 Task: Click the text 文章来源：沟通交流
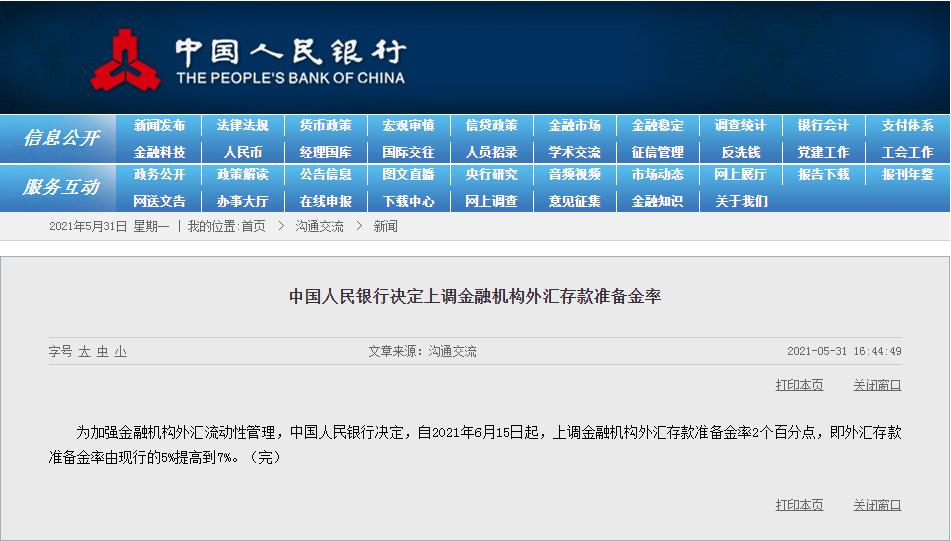point(423,352)
